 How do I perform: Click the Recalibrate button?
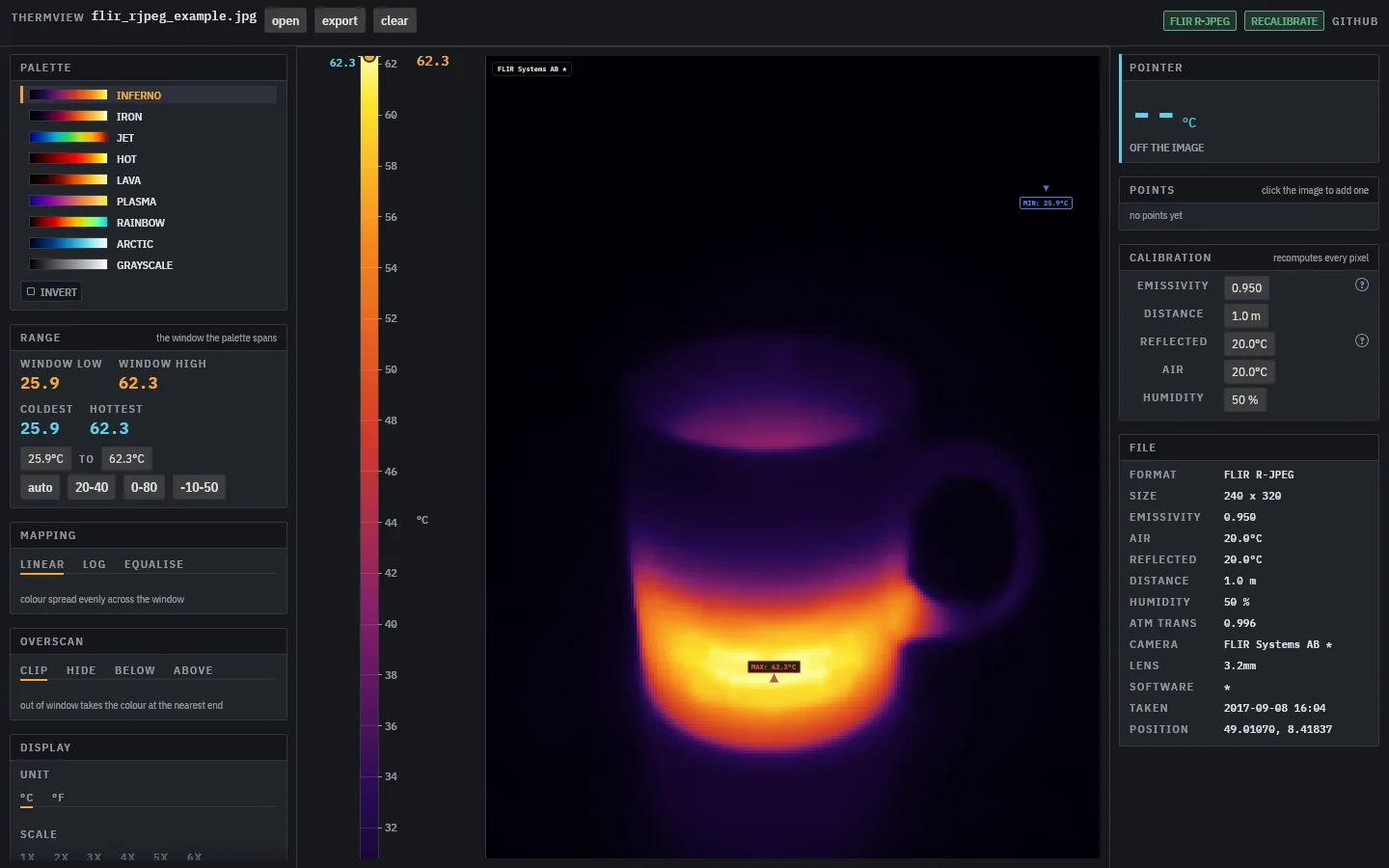tap(1284, 20)
